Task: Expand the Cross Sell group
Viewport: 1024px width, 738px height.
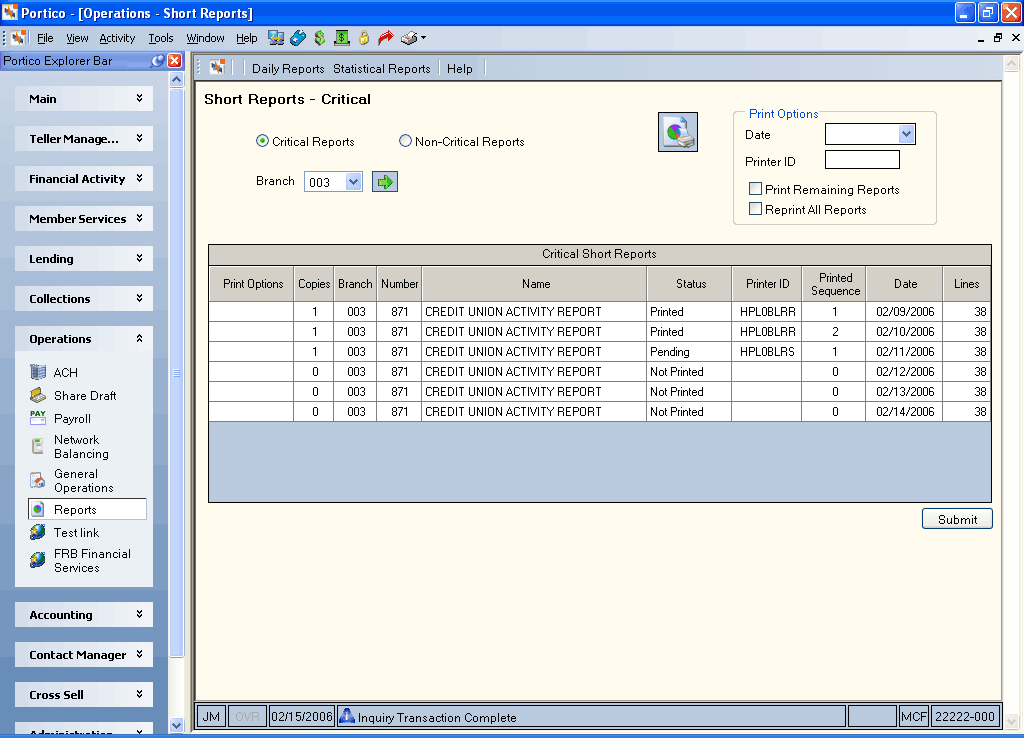Action: (x=84, y=694)
